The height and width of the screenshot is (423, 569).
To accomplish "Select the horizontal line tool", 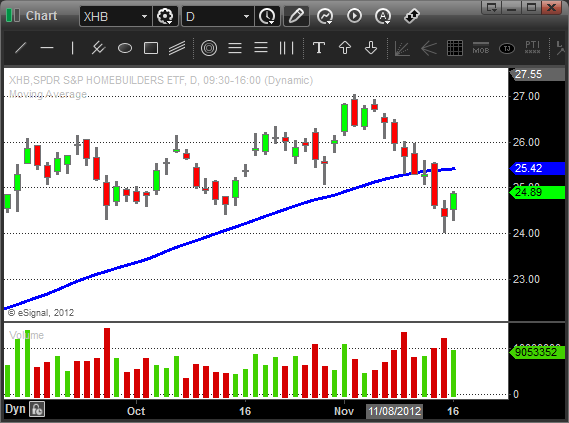I will [x=47, y=48].
